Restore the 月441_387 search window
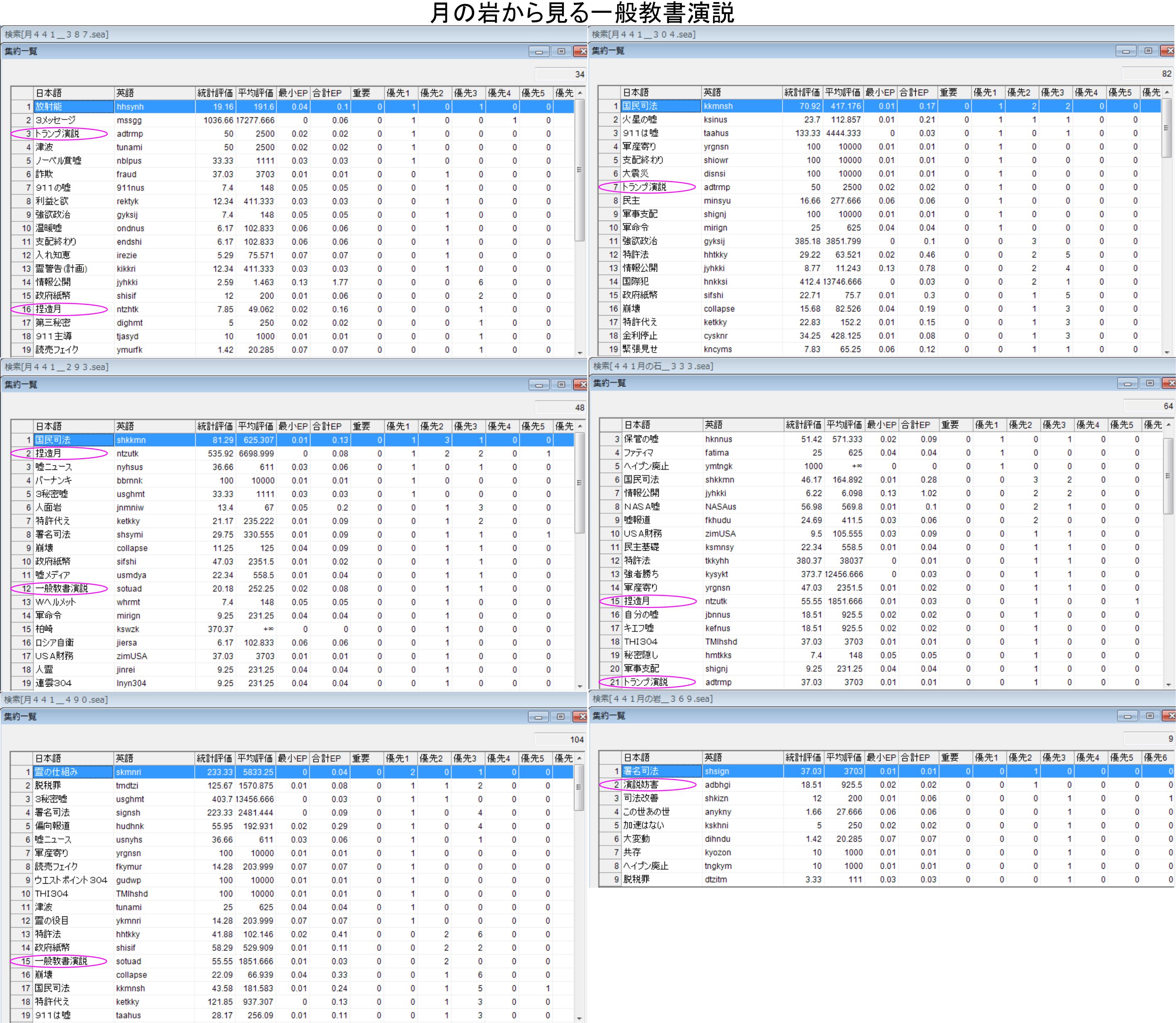This screenshot has width=1176, height=1023. click(561, 51)
